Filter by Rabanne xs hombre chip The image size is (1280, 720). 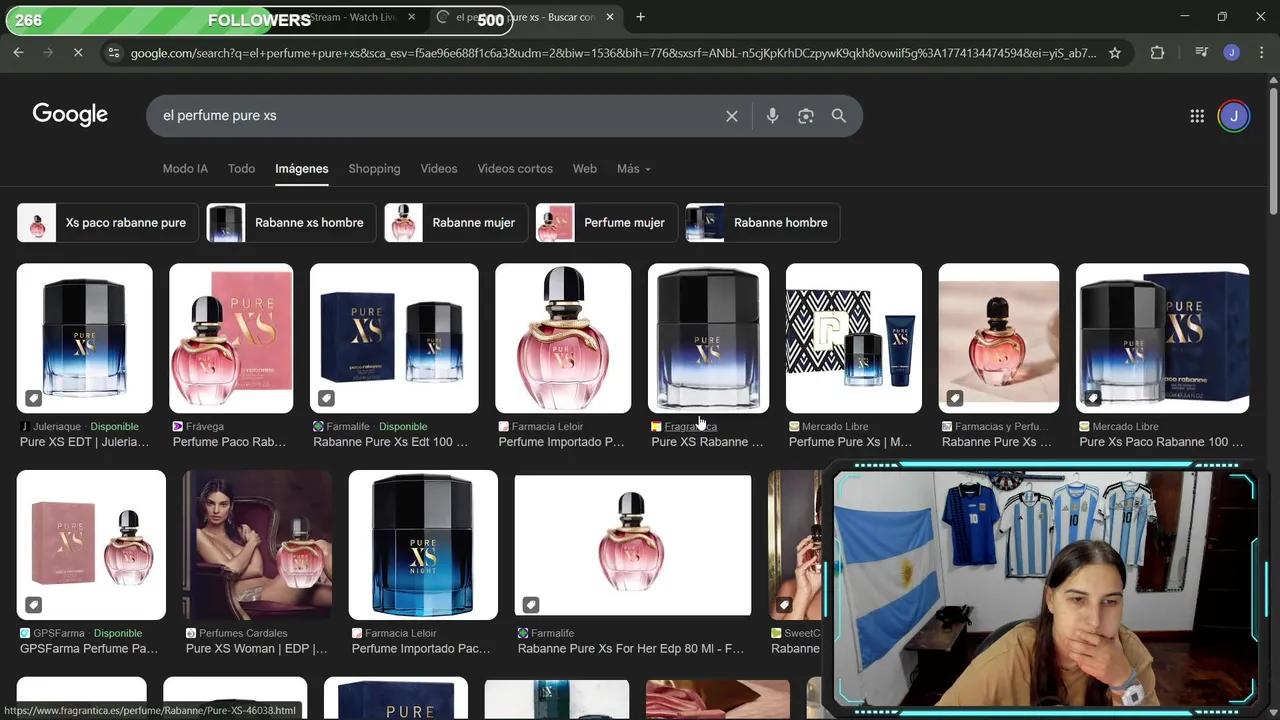click(x=291, y=223)
